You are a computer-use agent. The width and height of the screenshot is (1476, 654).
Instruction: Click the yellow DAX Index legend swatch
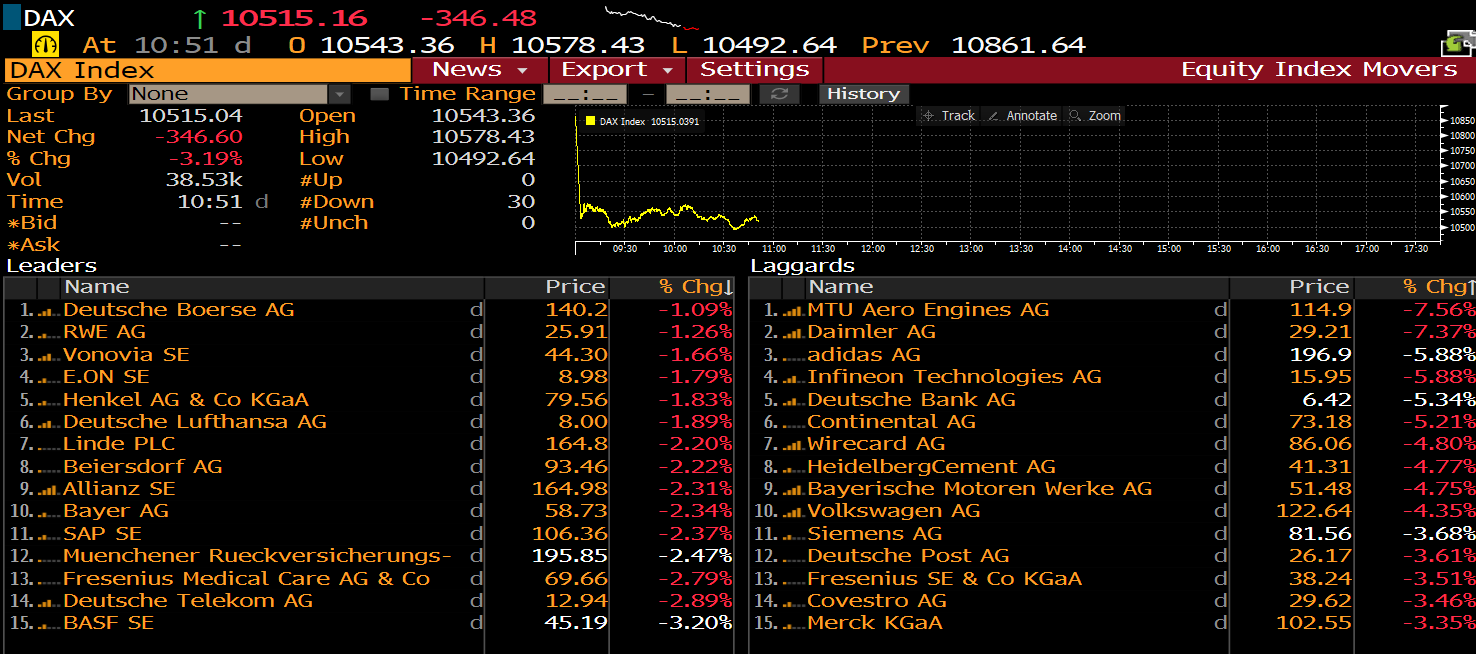590,121
